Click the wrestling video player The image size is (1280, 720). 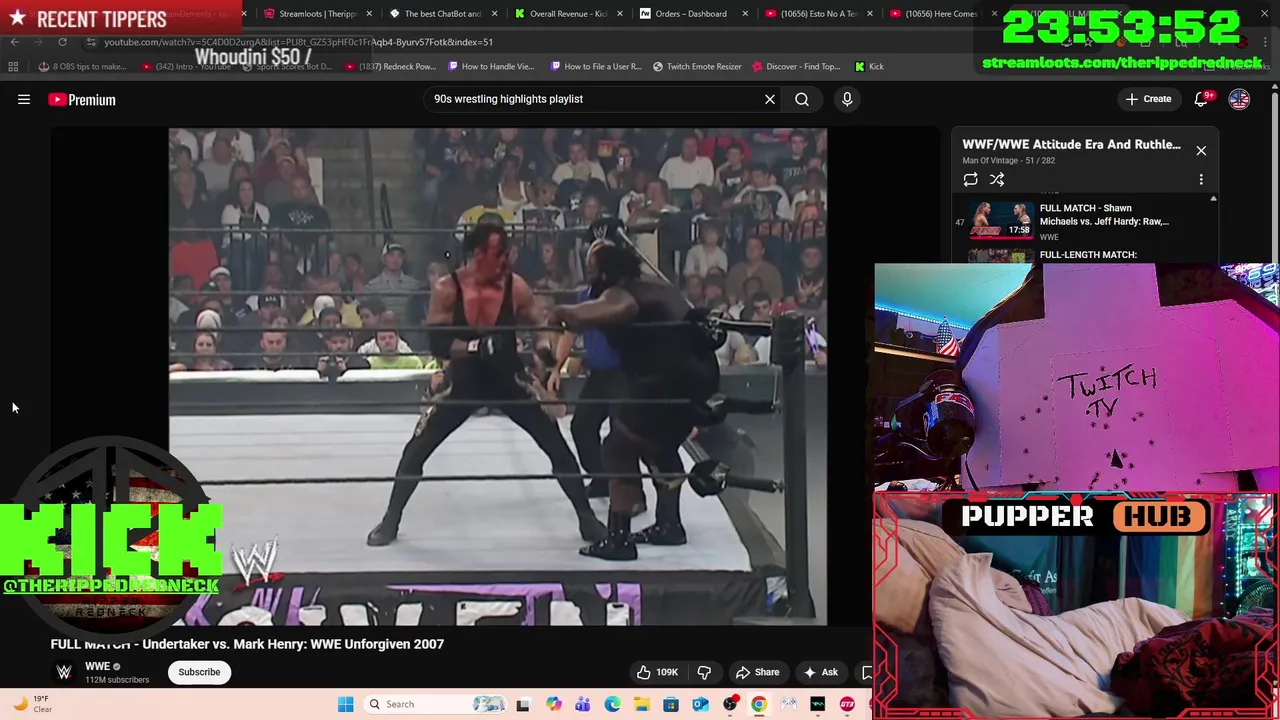(498, 376)
